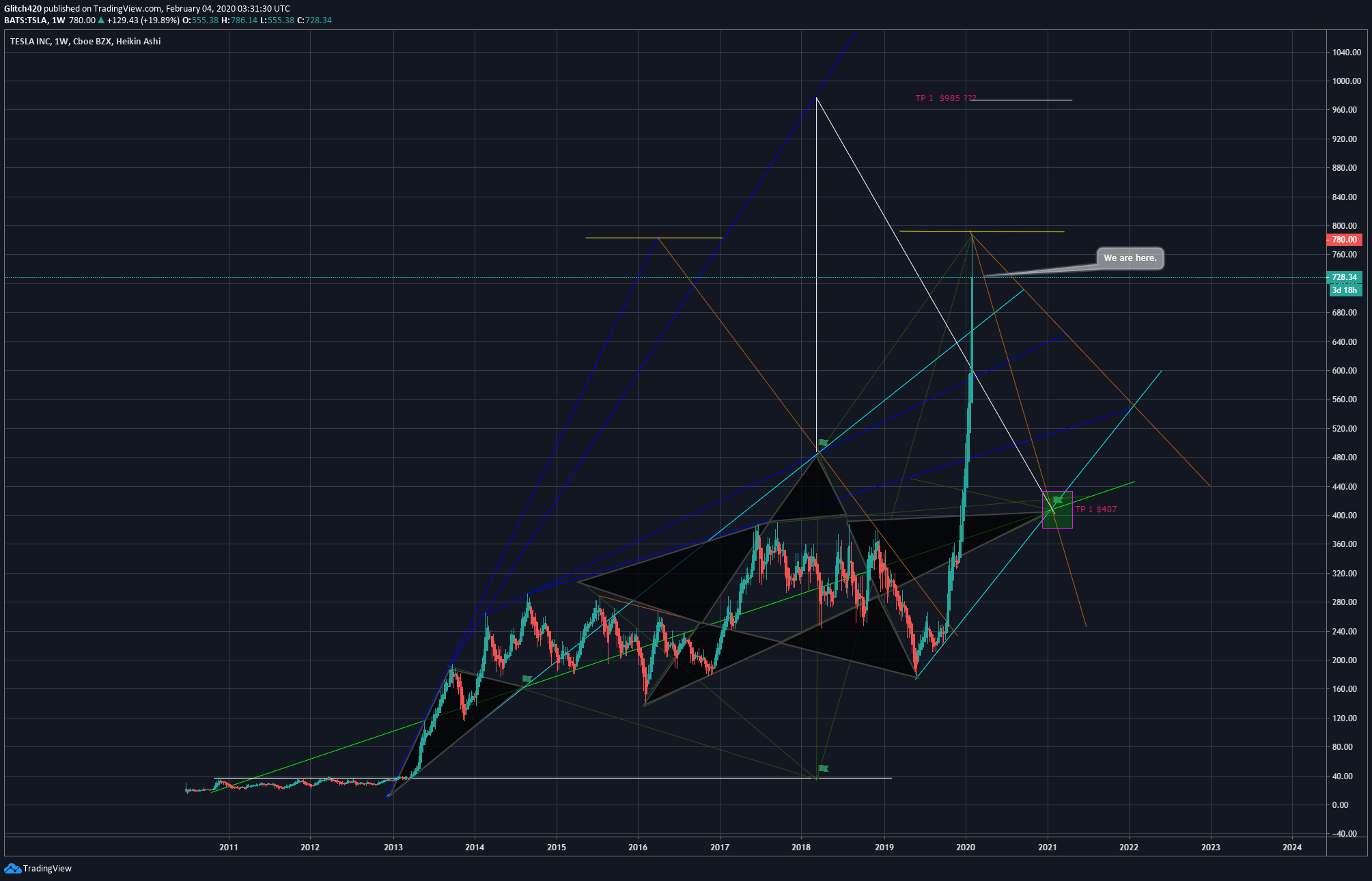Click the 1000.00 price axis label
This screenshot has width=1372, height=881.
coord(1346,81)
